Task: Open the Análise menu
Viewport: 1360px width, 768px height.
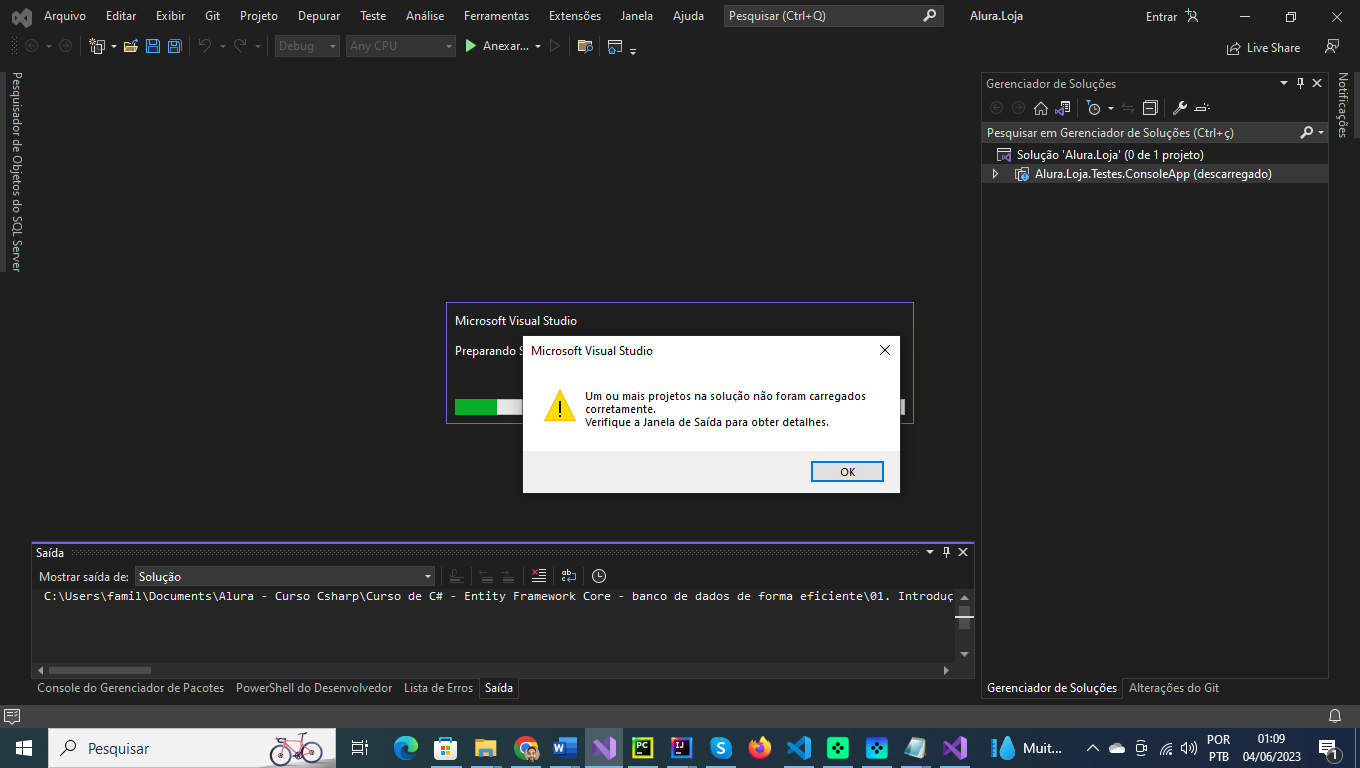Action: 425,16
